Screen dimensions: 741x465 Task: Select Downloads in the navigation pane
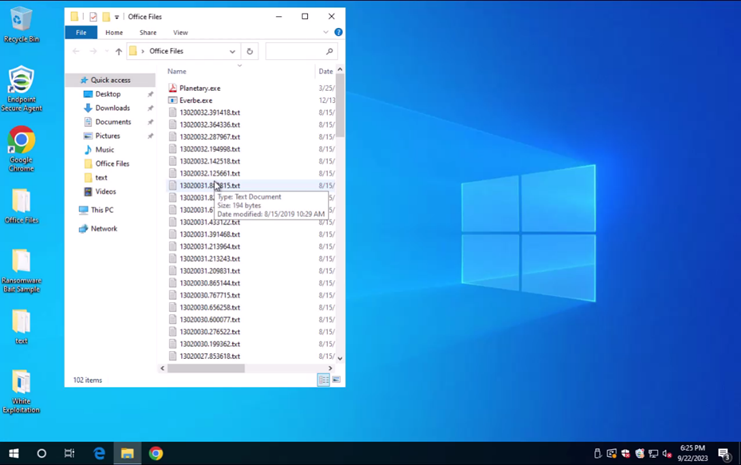coord(112,108)
